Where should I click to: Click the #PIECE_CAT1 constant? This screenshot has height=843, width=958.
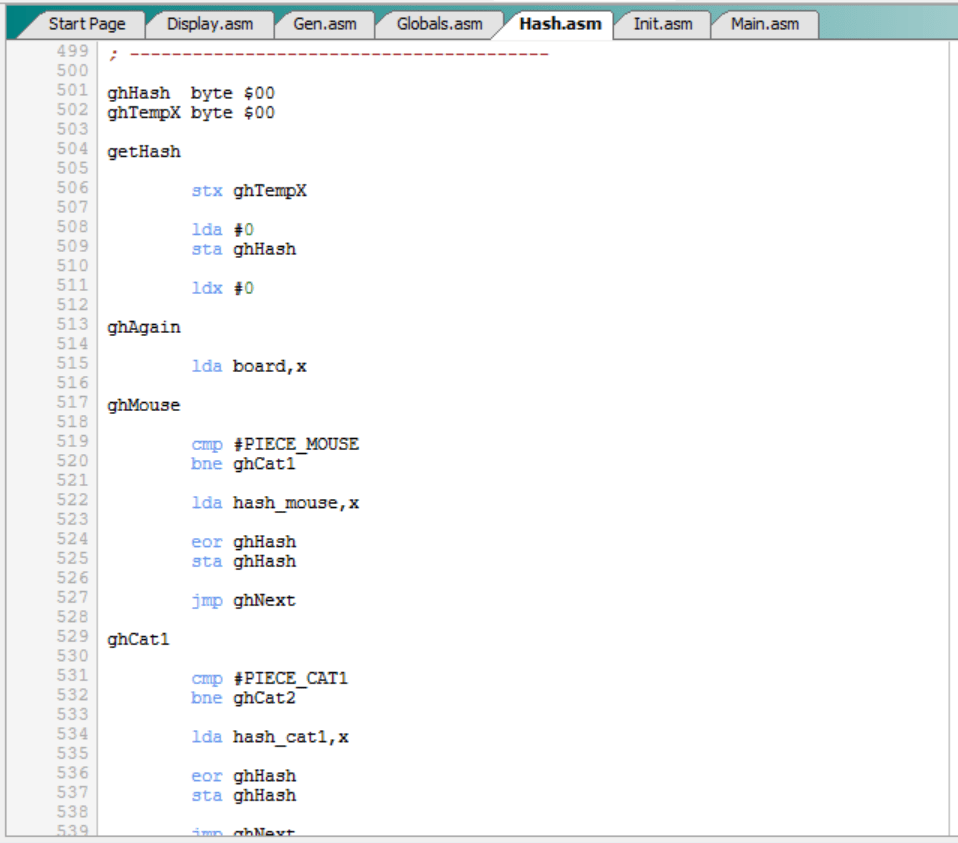(290, 679)
